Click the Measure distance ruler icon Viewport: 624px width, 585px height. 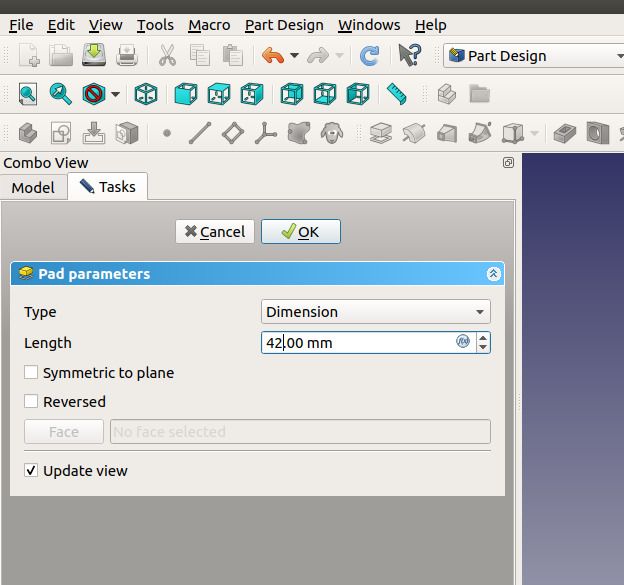[x=396, y=94]
